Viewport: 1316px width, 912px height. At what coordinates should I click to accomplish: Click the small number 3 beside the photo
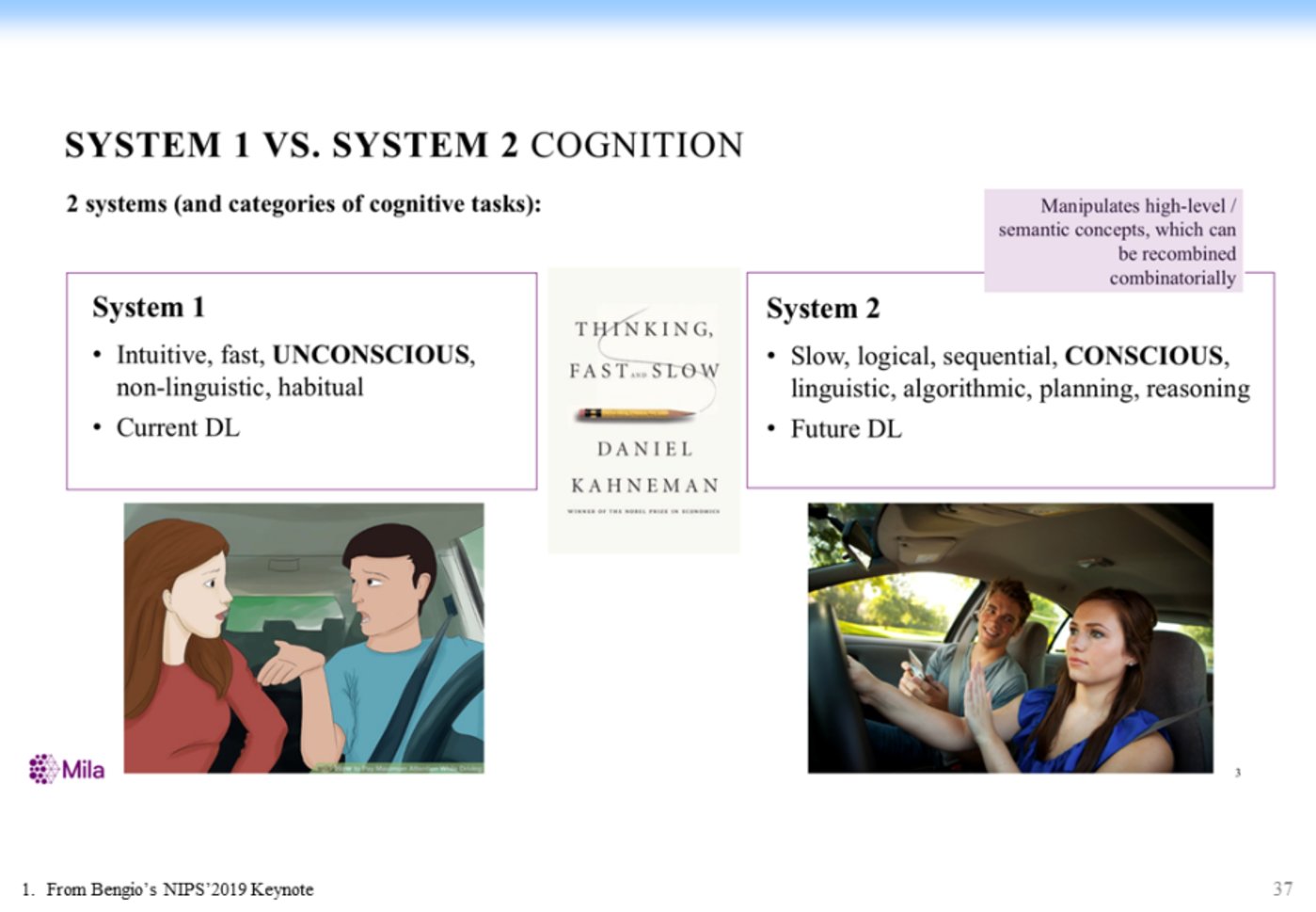pos(1238,773)
